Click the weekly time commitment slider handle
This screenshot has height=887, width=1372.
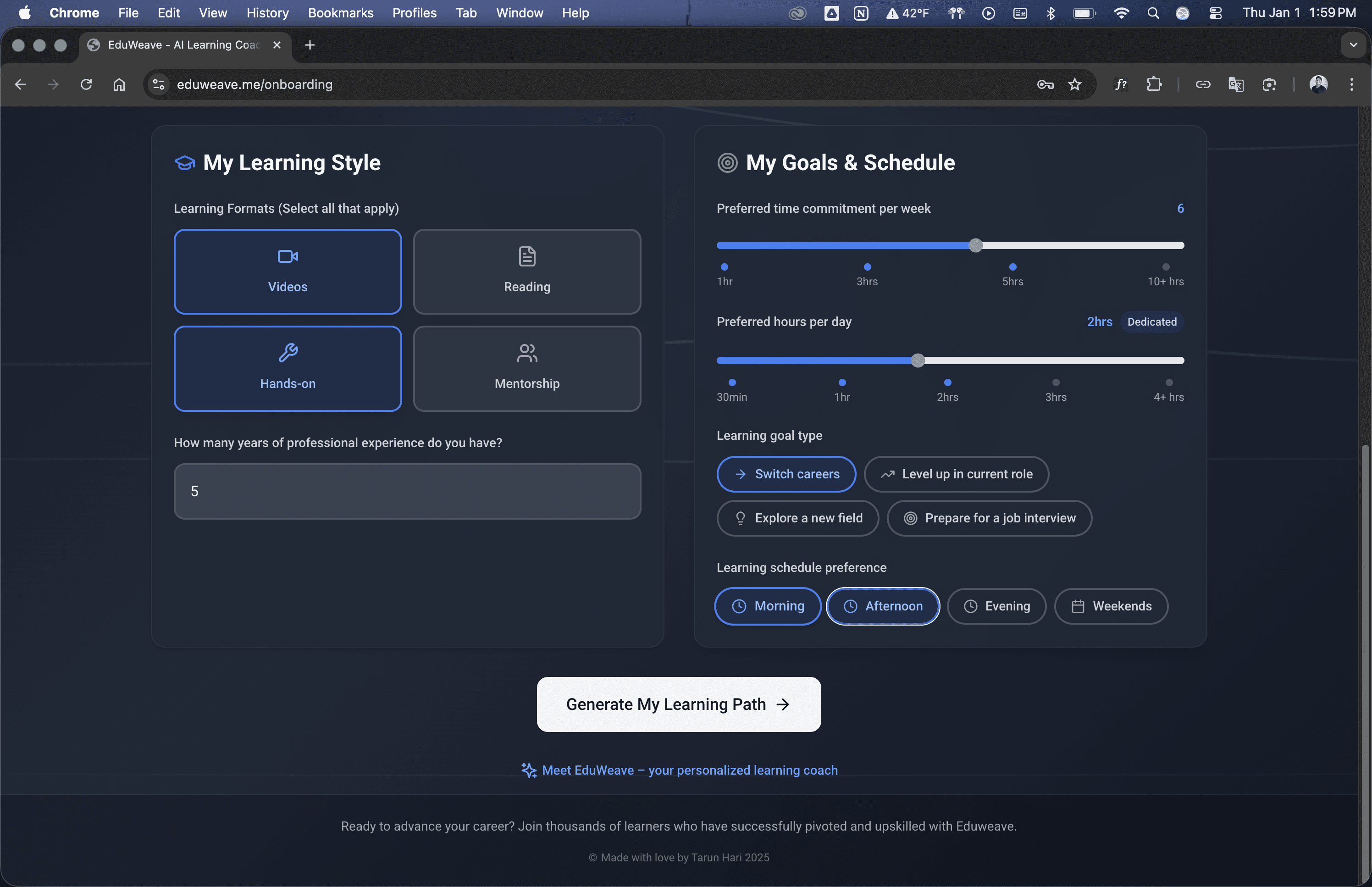pyautogui.click(x=975, y=245)
